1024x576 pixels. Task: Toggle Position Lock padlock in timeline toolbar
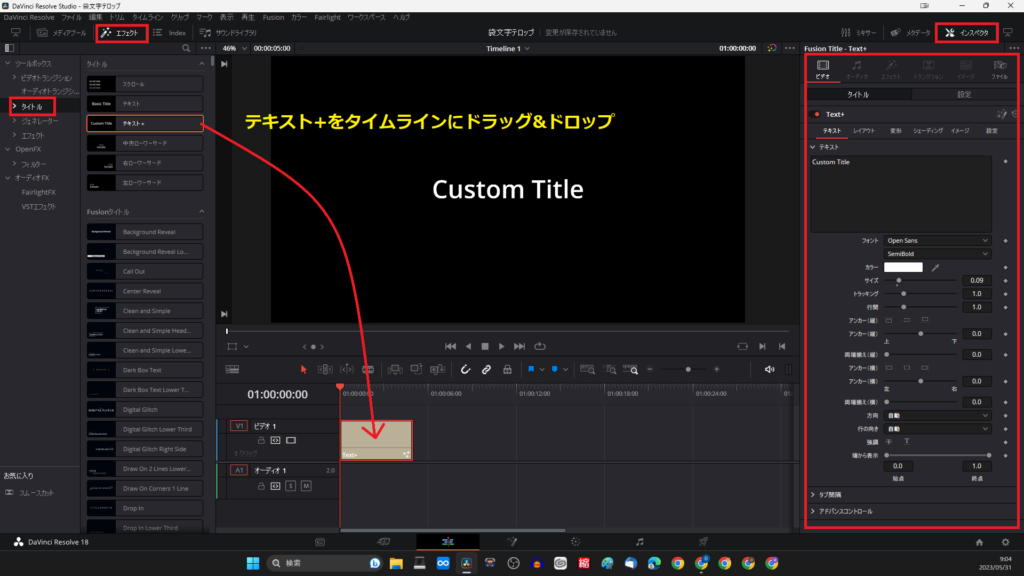pyautogui.click(x=507, y=370)
